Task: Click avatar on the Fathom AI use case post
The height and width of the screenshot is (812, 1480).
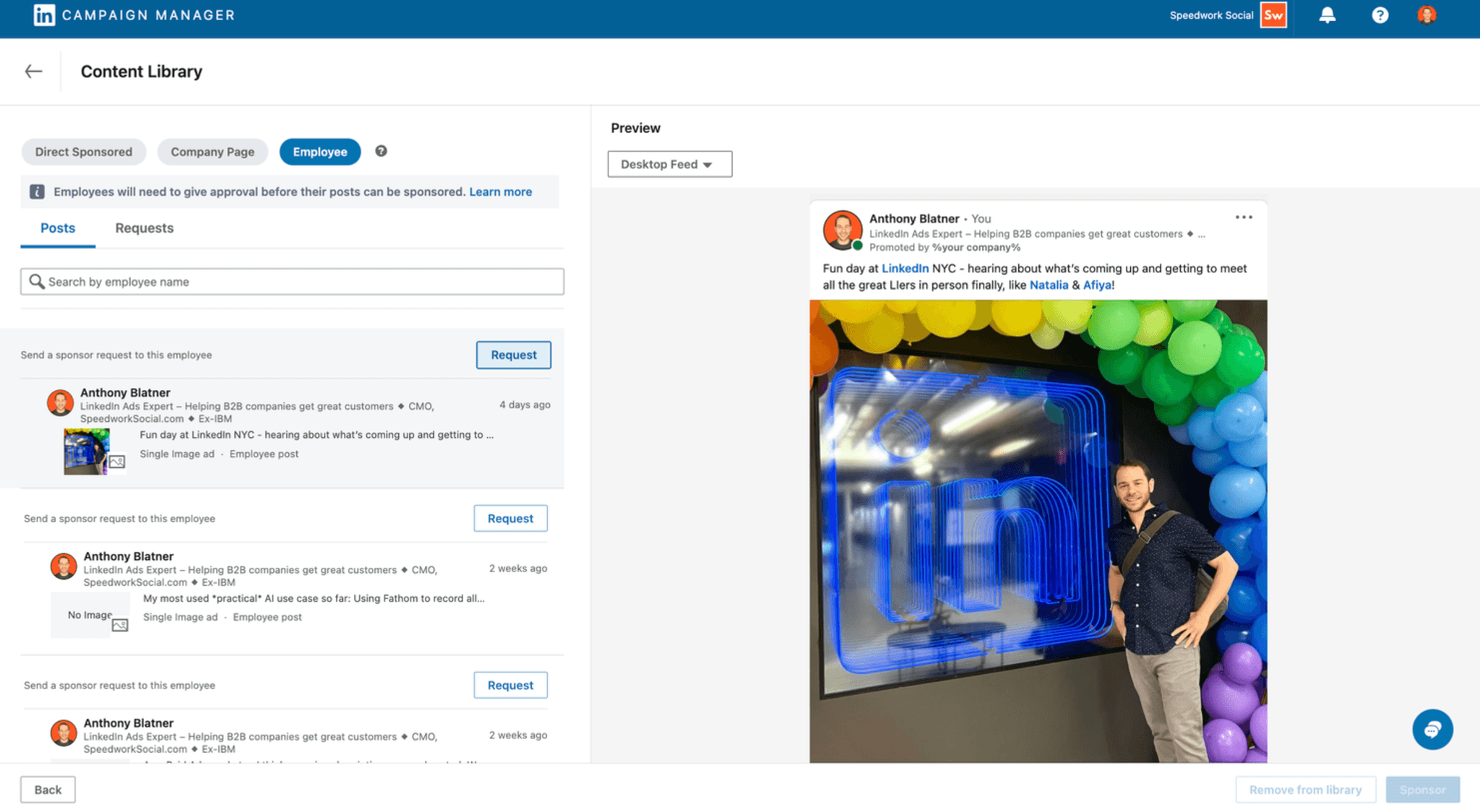Action: coord(64,566)
